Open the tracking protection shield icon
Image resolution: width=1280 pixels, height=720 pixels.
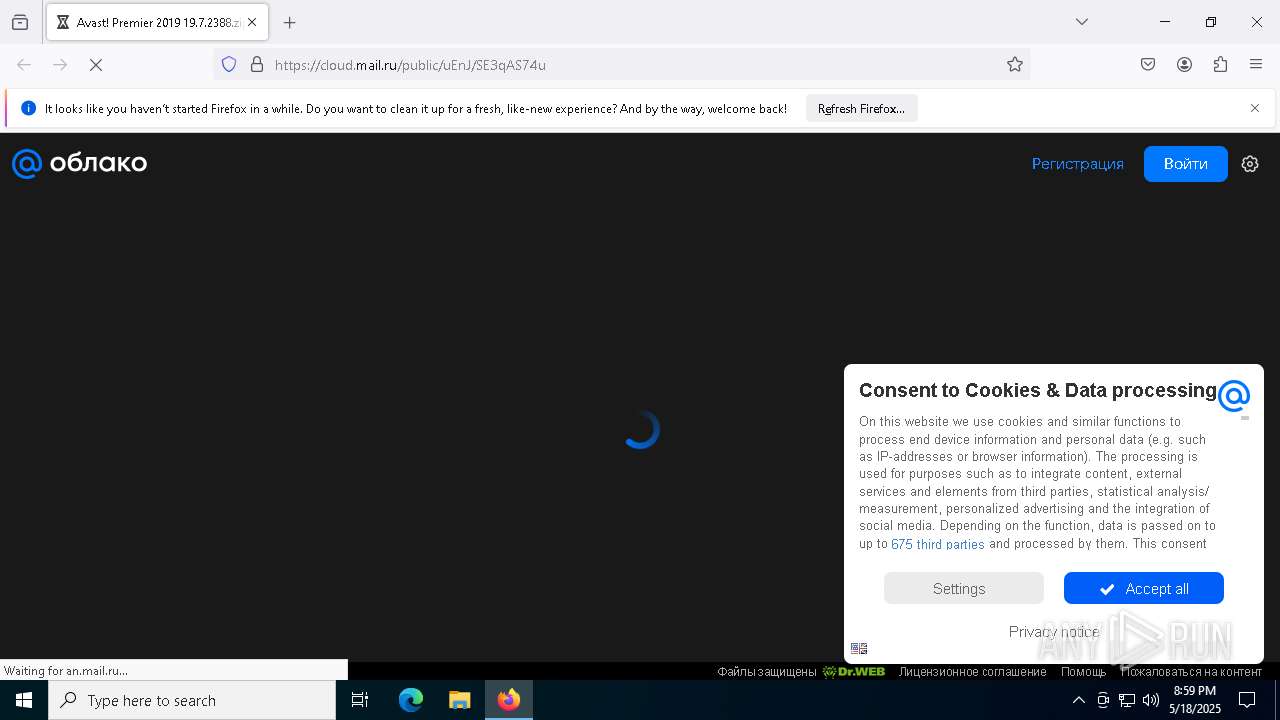[229, 65]
